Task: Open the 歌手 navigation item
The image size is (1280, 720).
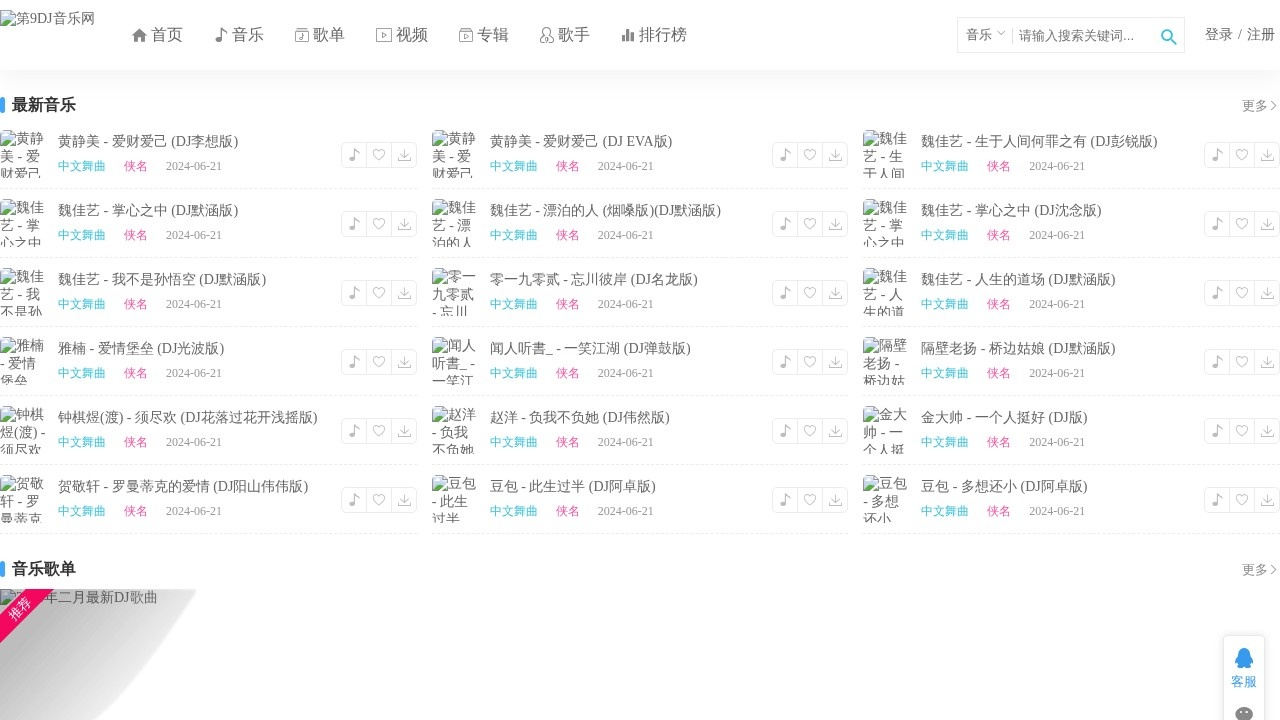Action: [x=564, y=35]
